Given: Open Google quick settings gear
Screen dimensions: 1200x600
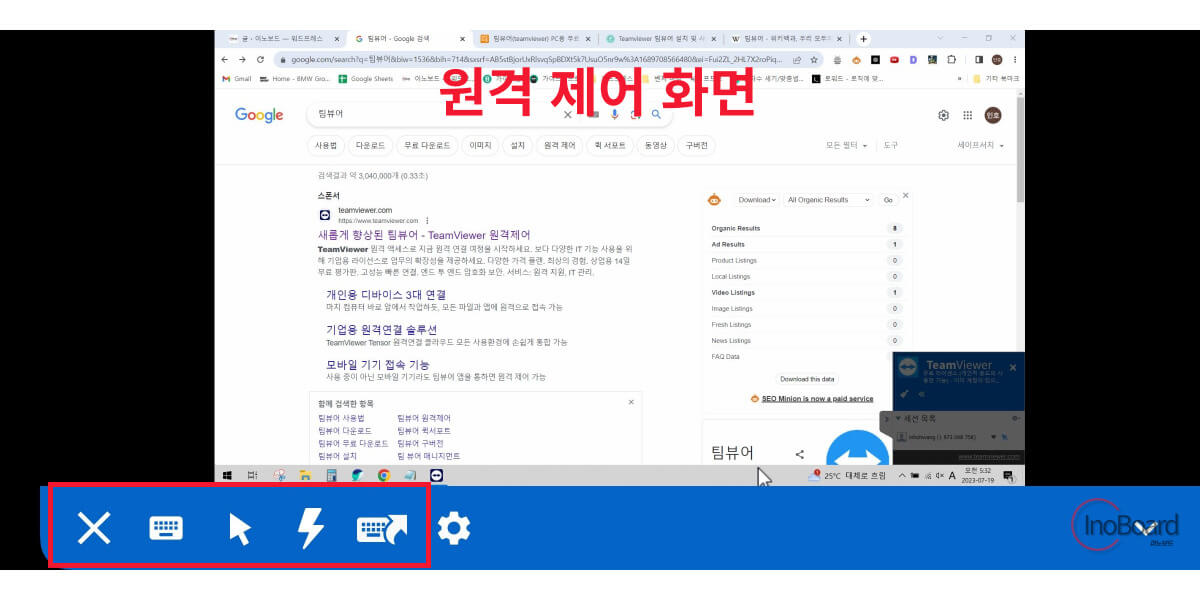Looking at the screenshot, I should pyautogui.click(x=943, y=115).
